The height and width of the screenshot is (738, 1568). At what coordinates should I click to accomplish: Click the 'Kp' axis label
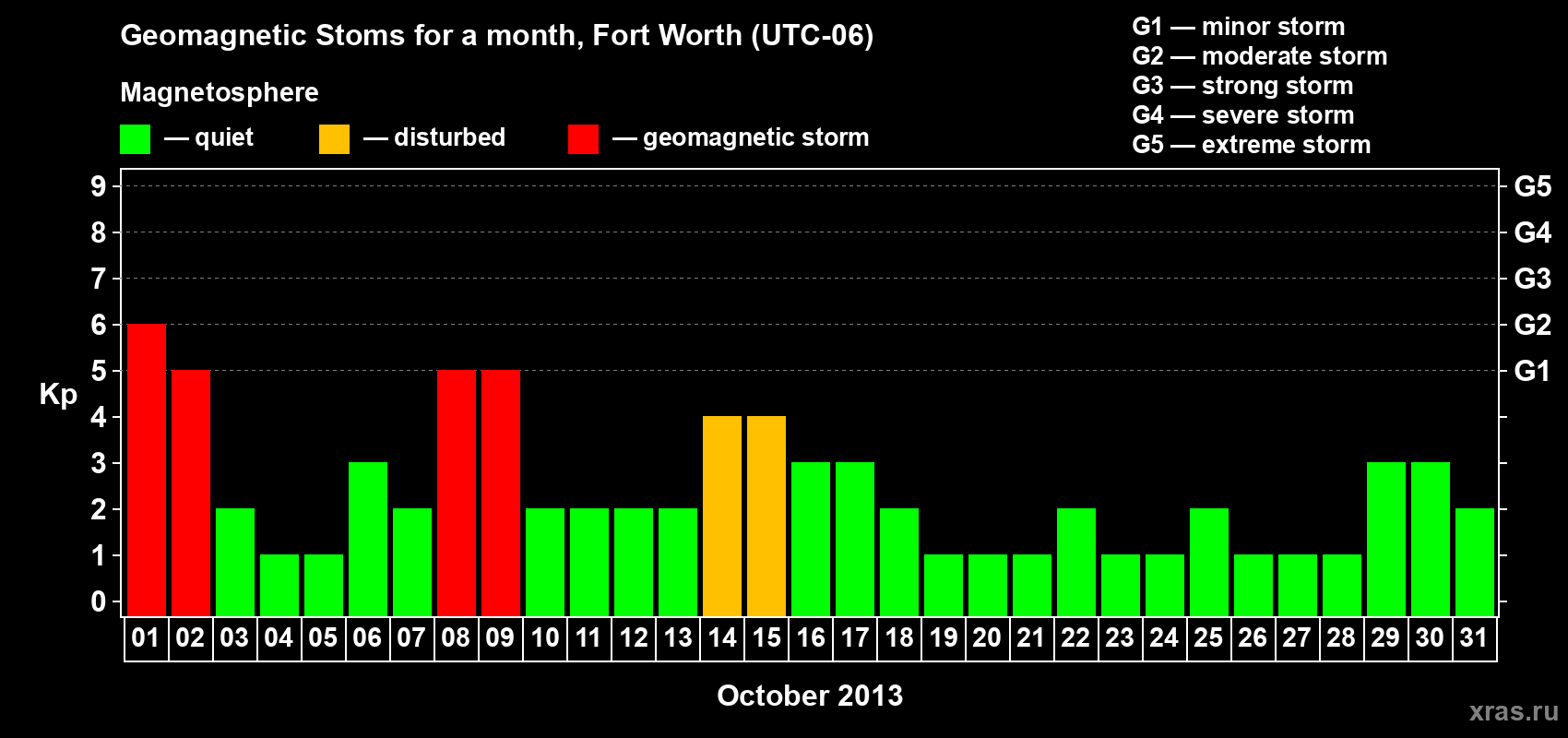(58, 395)
